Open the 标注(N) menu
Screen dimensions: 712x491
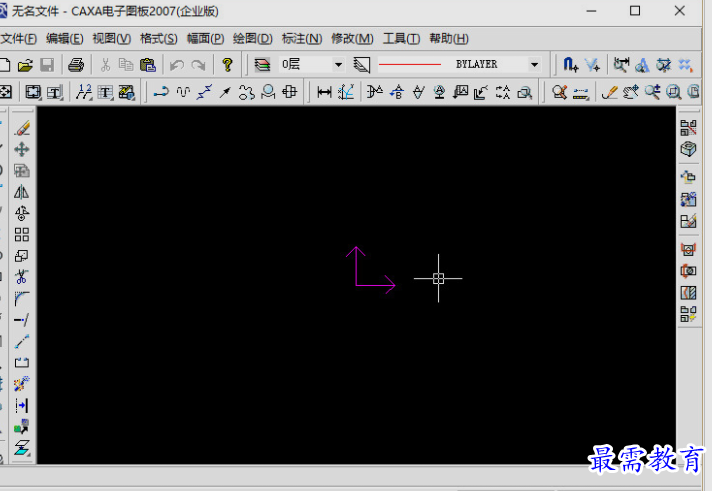(x=302, y=39)
